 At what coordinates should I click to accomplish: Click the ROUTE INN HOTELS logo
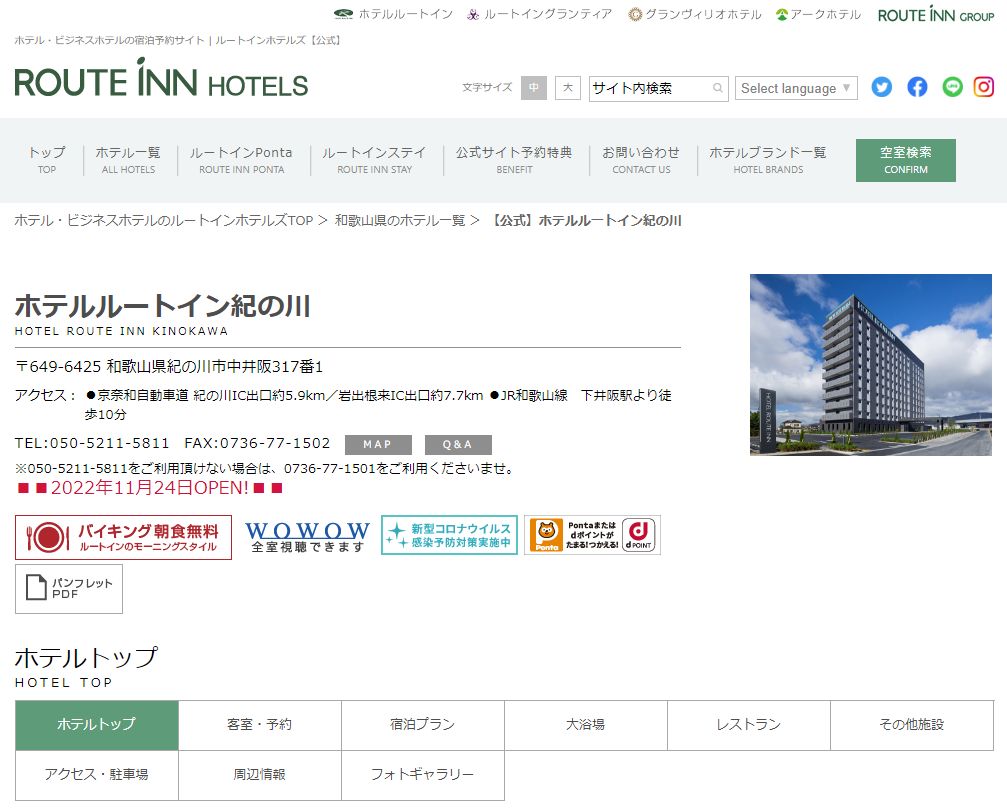(161, 79)
